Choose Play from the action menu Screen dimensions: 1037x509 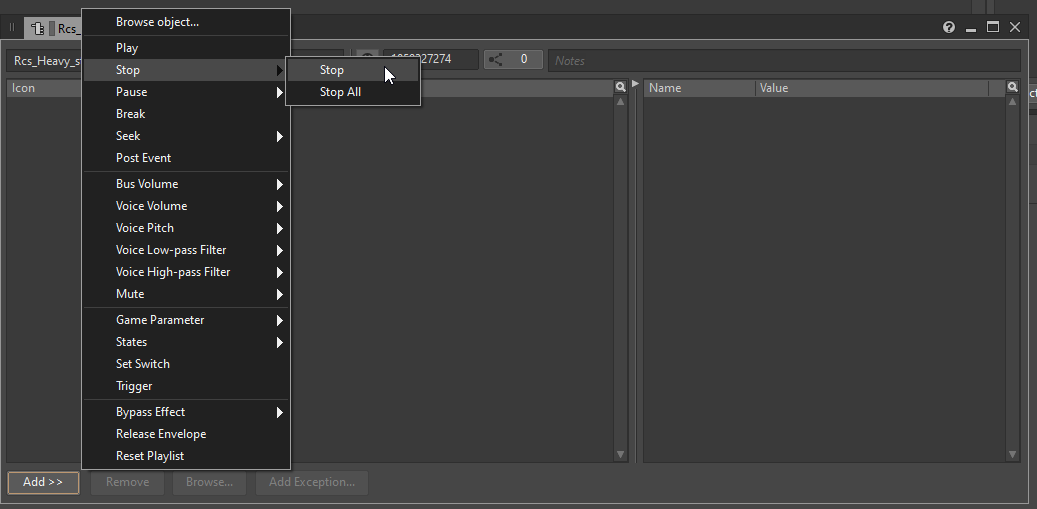[x=127, y=48]
